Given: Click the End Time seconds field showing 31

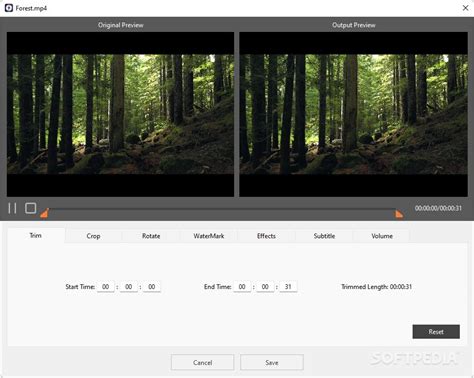Looking at the screenshot, I should click(x=288, y=287).
